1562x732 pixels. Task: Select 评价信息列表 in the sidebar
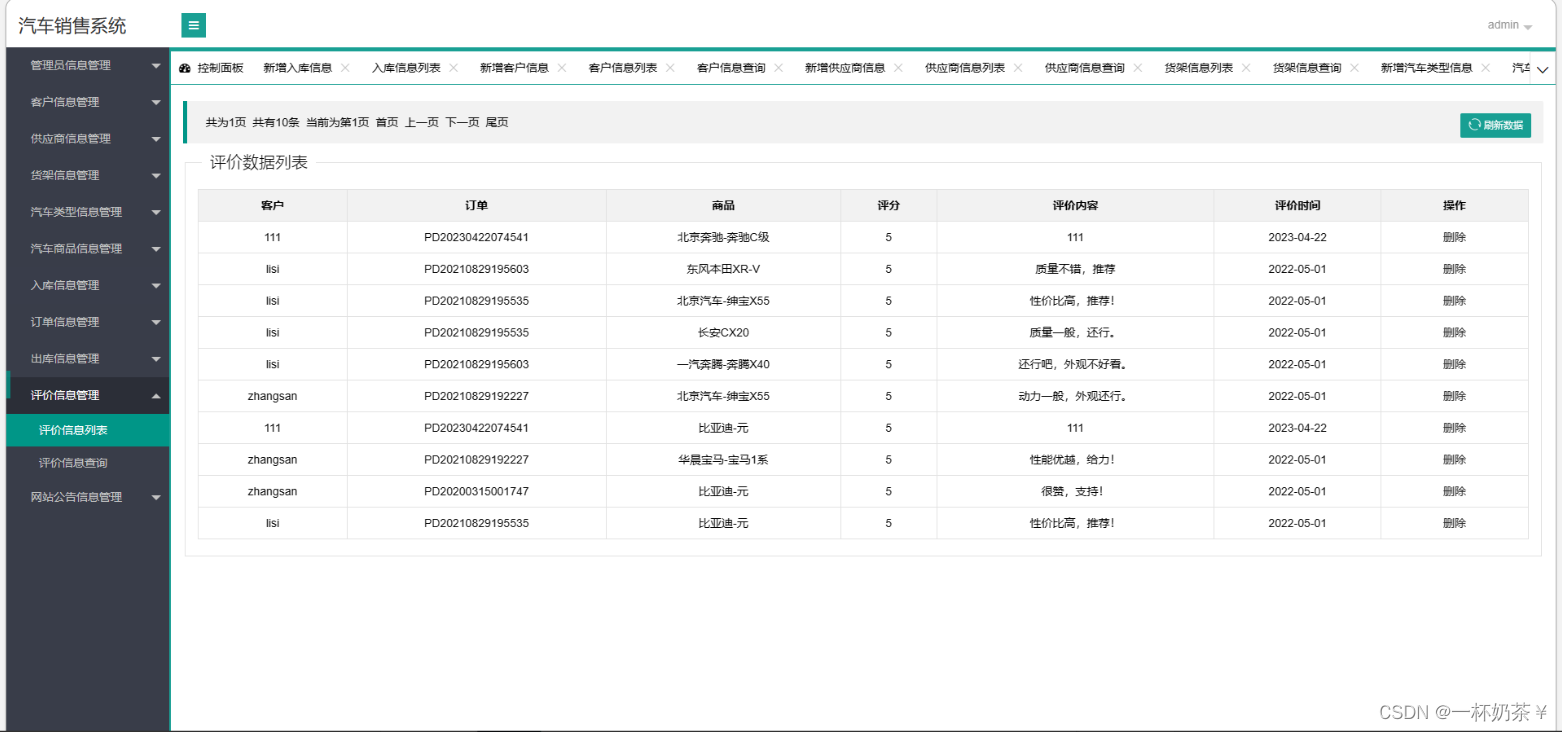pos(88,430)
